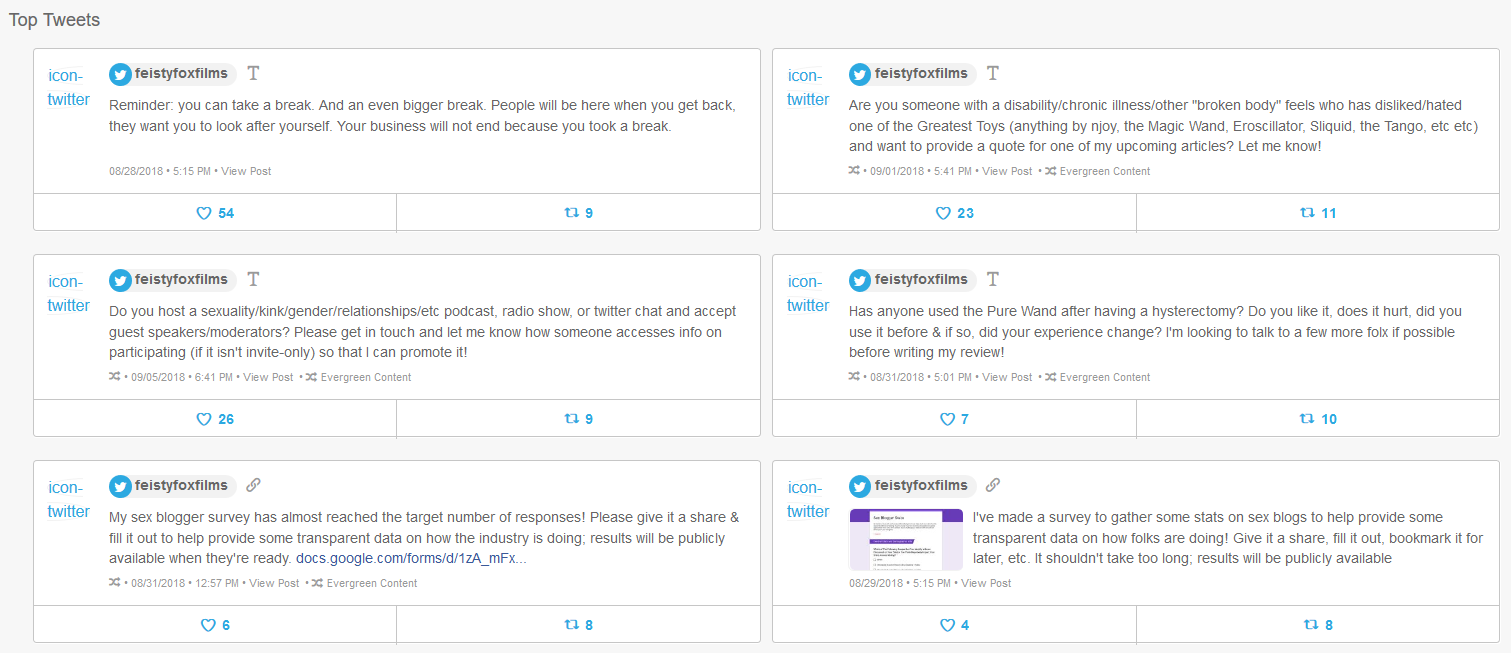Screen dimensions: 1511x653
Task: Click icon-twitter label on the podcast tweet
Action: click(69, 293)
